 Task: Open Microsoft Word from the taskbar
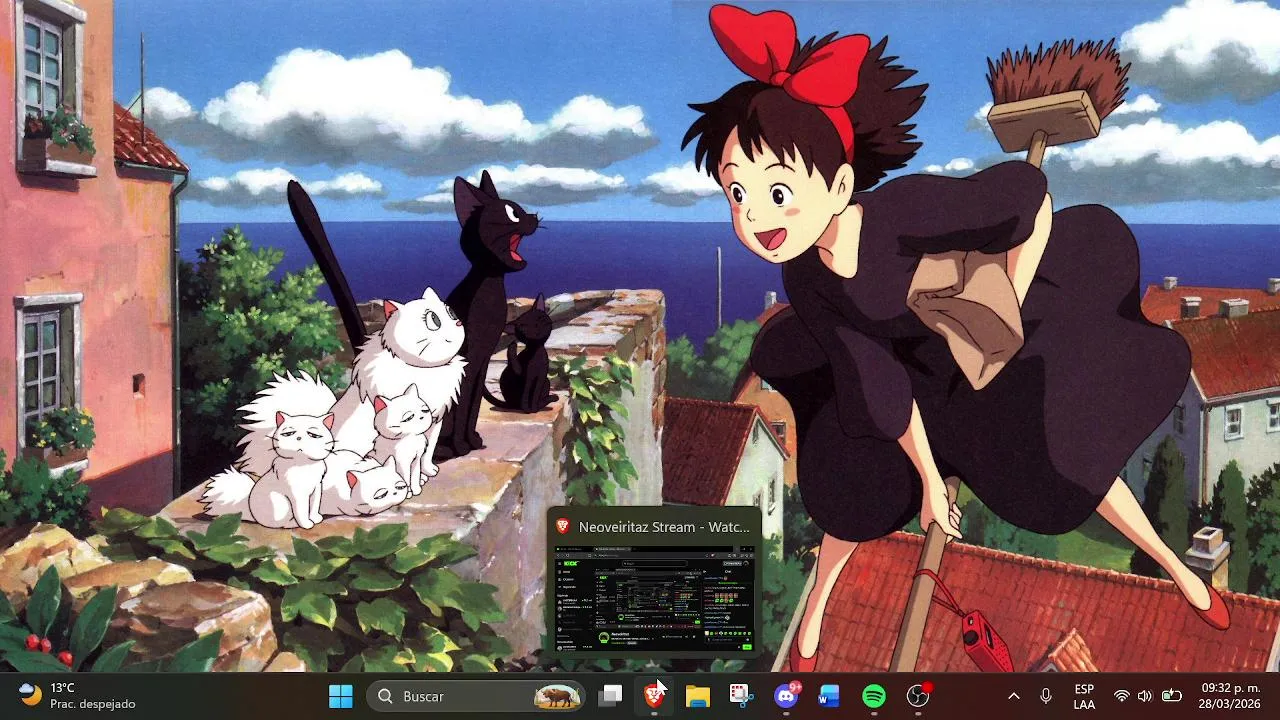[829, 696]
